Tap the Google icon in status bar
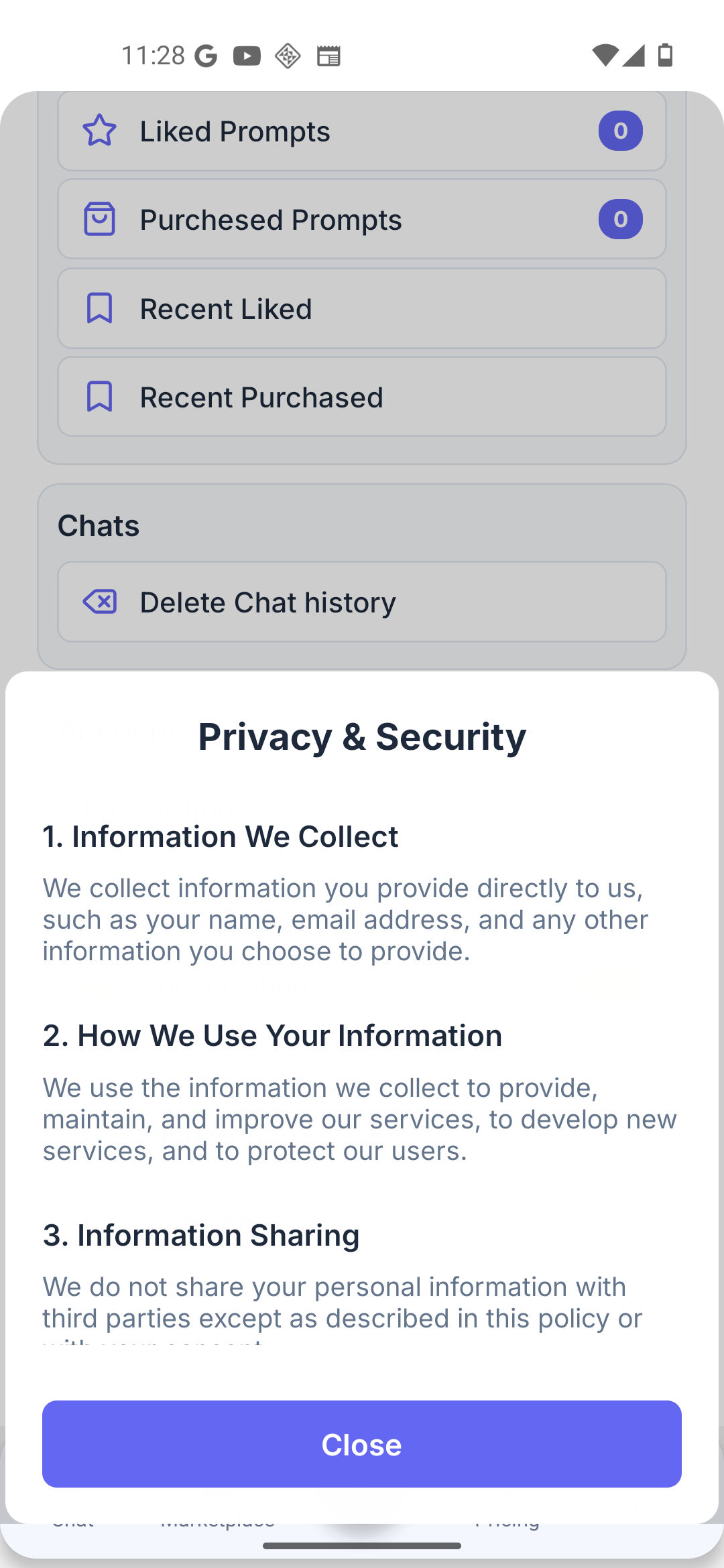The width and height of the screenshot is (724, 1568). coord(206,56)
